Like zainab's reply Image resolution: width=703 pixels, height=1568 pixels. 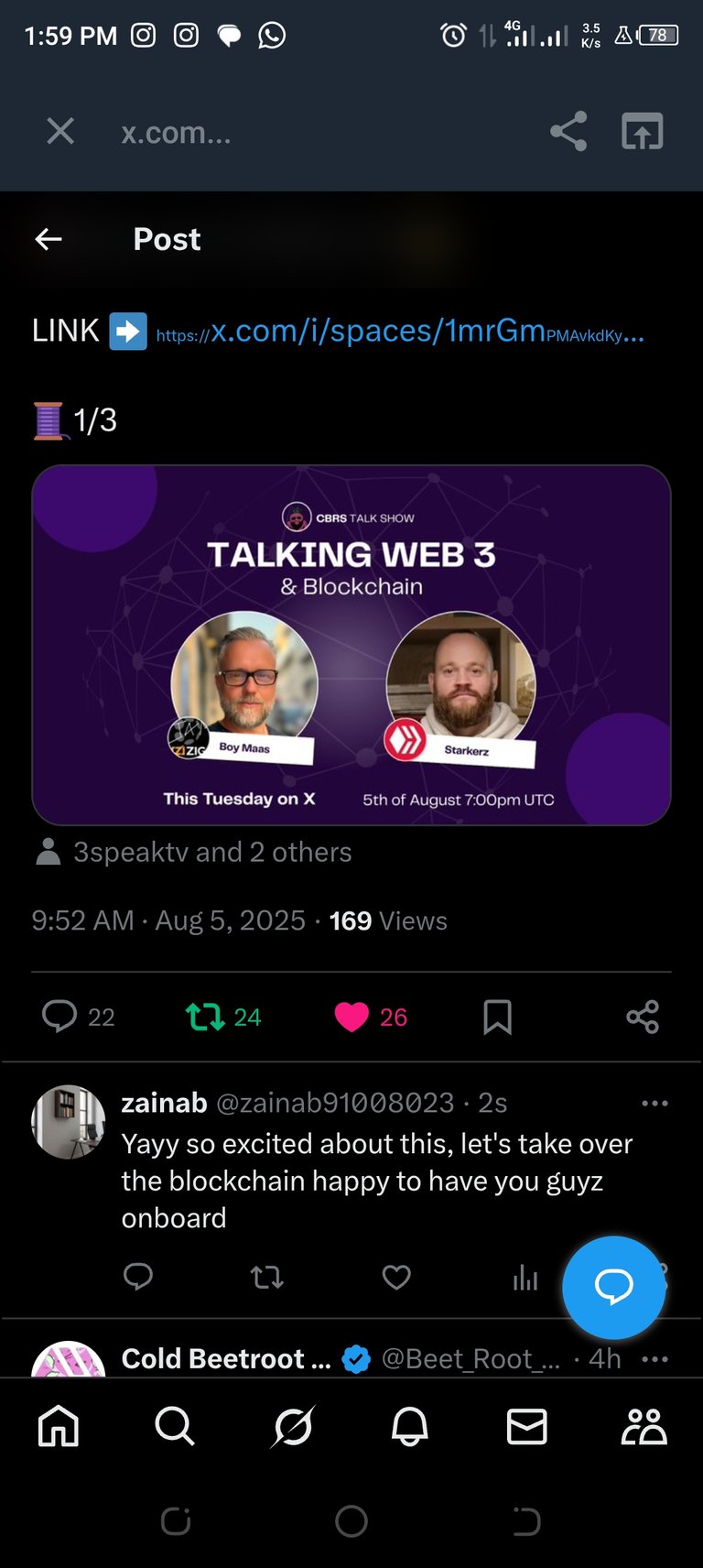click(x=396, y=1277)
